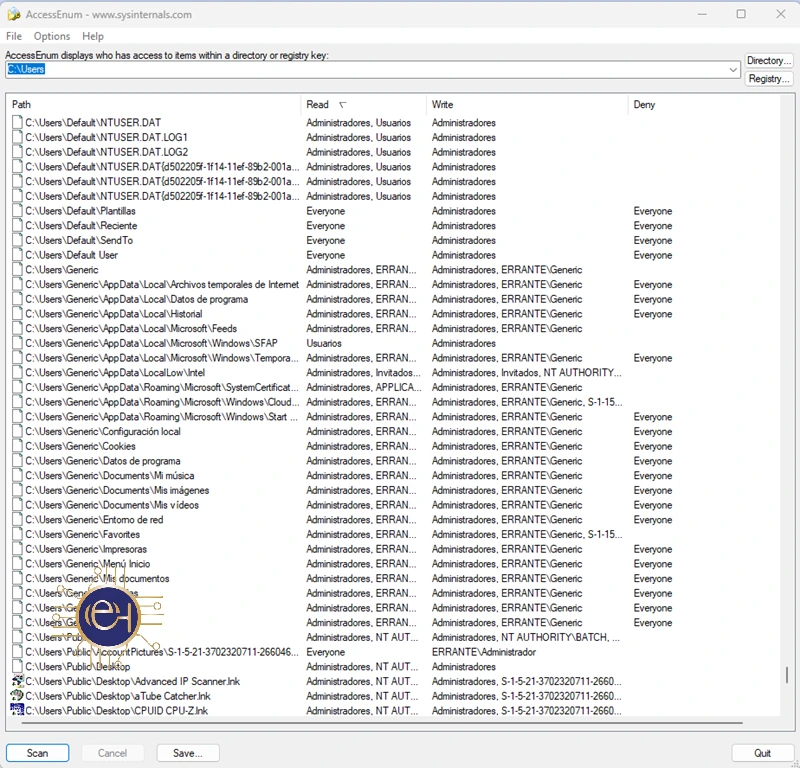Click Write cell ERRANTE\Administrador
The width and height of the screenshot is (800, 768).
(x=484, y=652)
